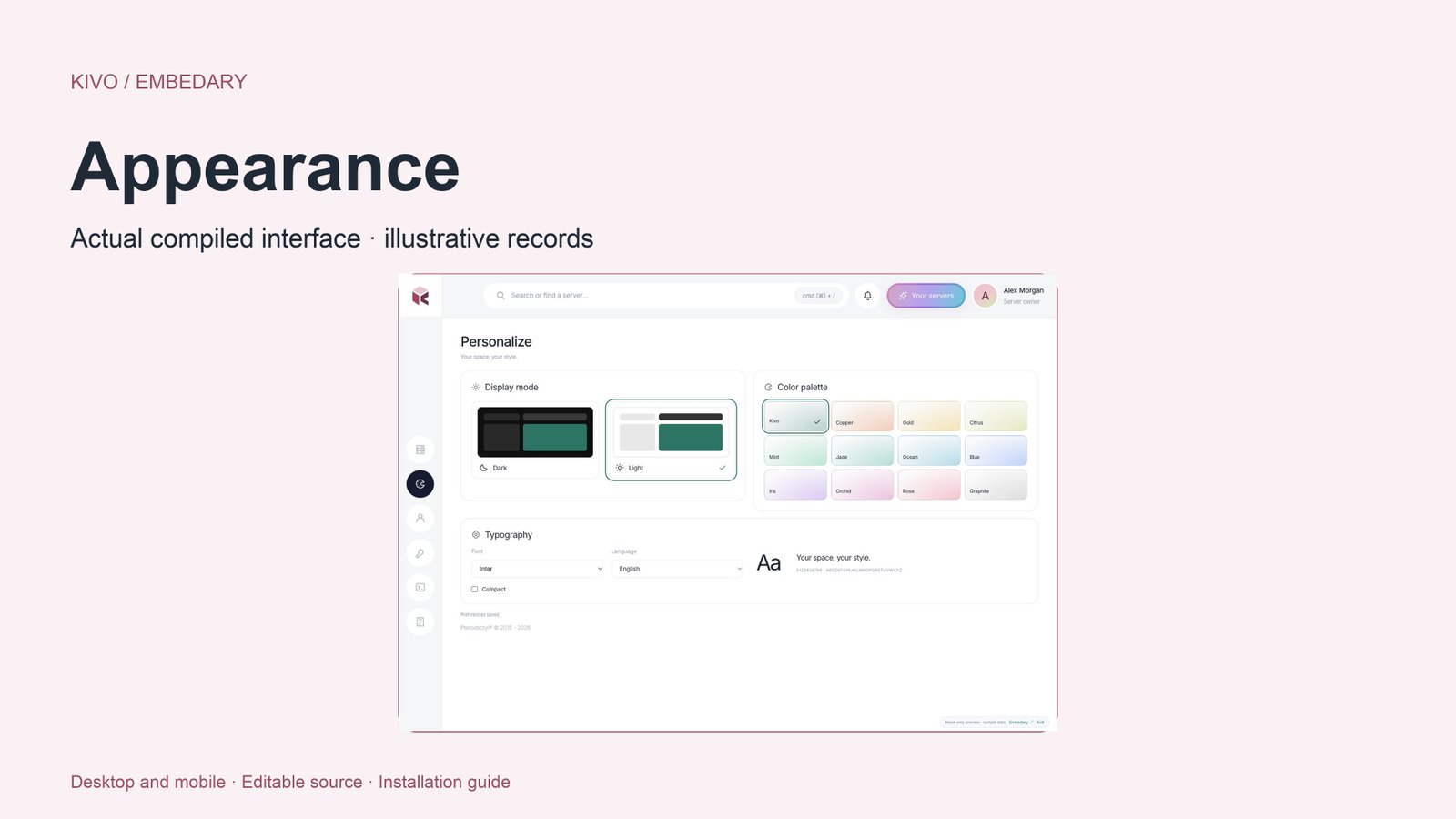The width and height of the screenshot is (1456, 819).
Task: Open the key sidebar icon
Action: [420, 553]
